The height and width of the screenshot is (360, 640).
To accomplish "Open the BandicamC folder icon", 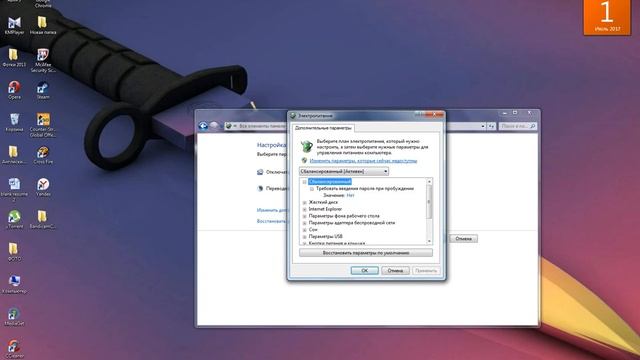I will point(42,219).
